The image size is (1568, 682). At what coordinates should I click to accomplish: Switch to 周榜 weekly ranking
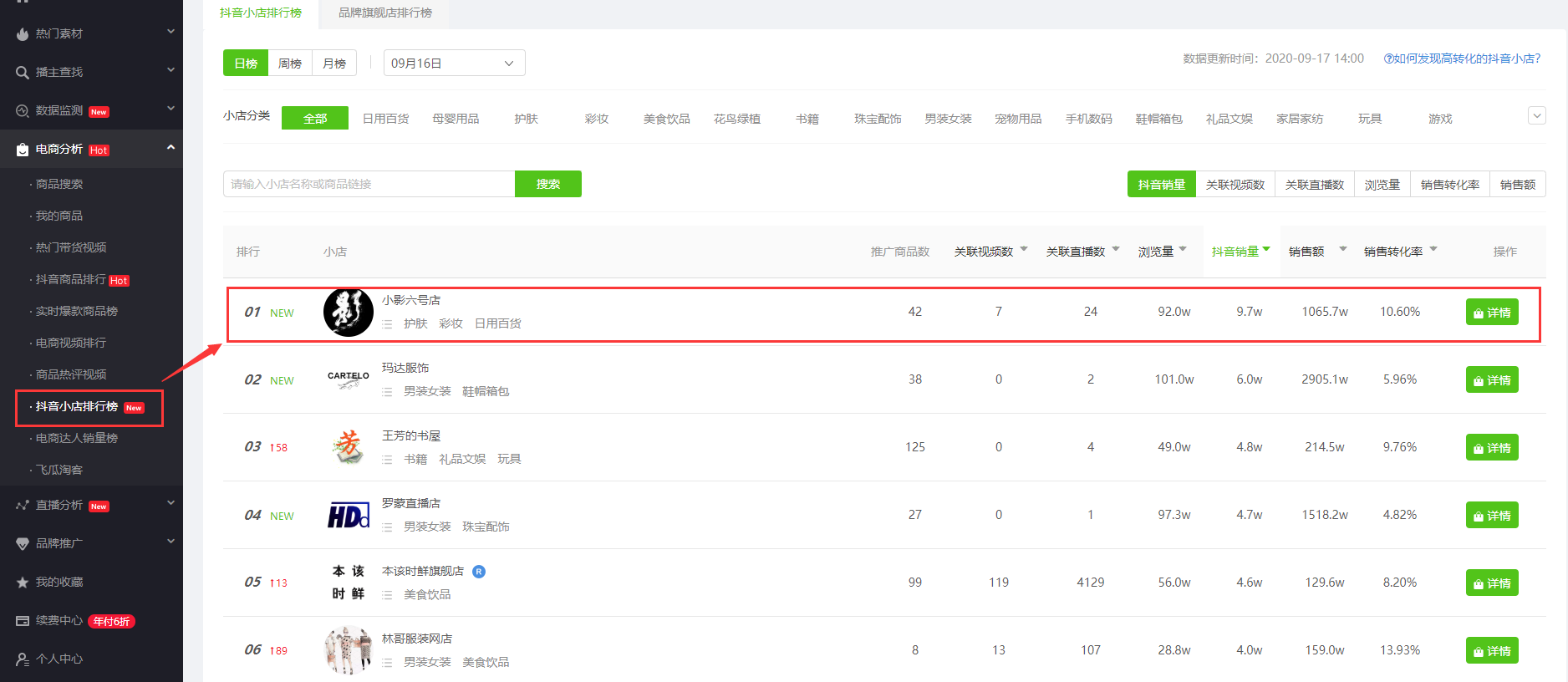pyautogui.click(x=290, y=64)
